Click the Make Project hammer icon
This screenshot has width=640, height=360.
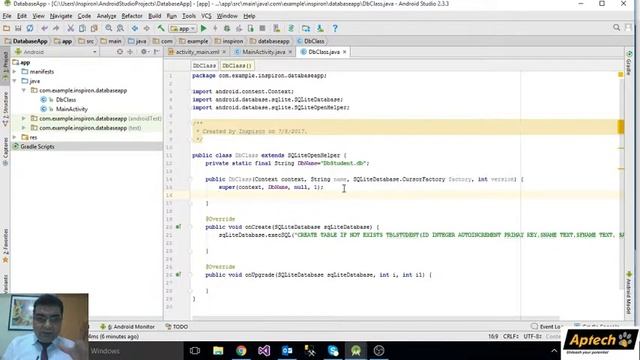(161, 28)
